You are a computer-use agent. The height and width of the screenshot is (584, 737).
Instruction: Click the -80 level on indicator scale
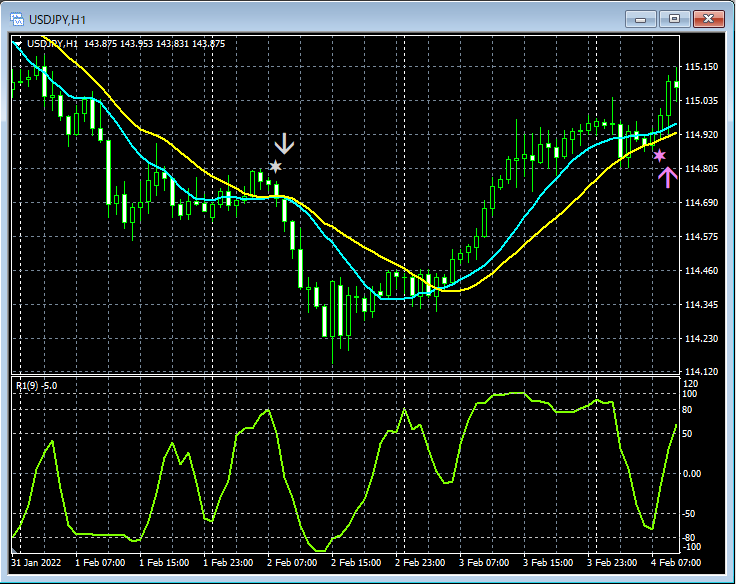point(688,538)
